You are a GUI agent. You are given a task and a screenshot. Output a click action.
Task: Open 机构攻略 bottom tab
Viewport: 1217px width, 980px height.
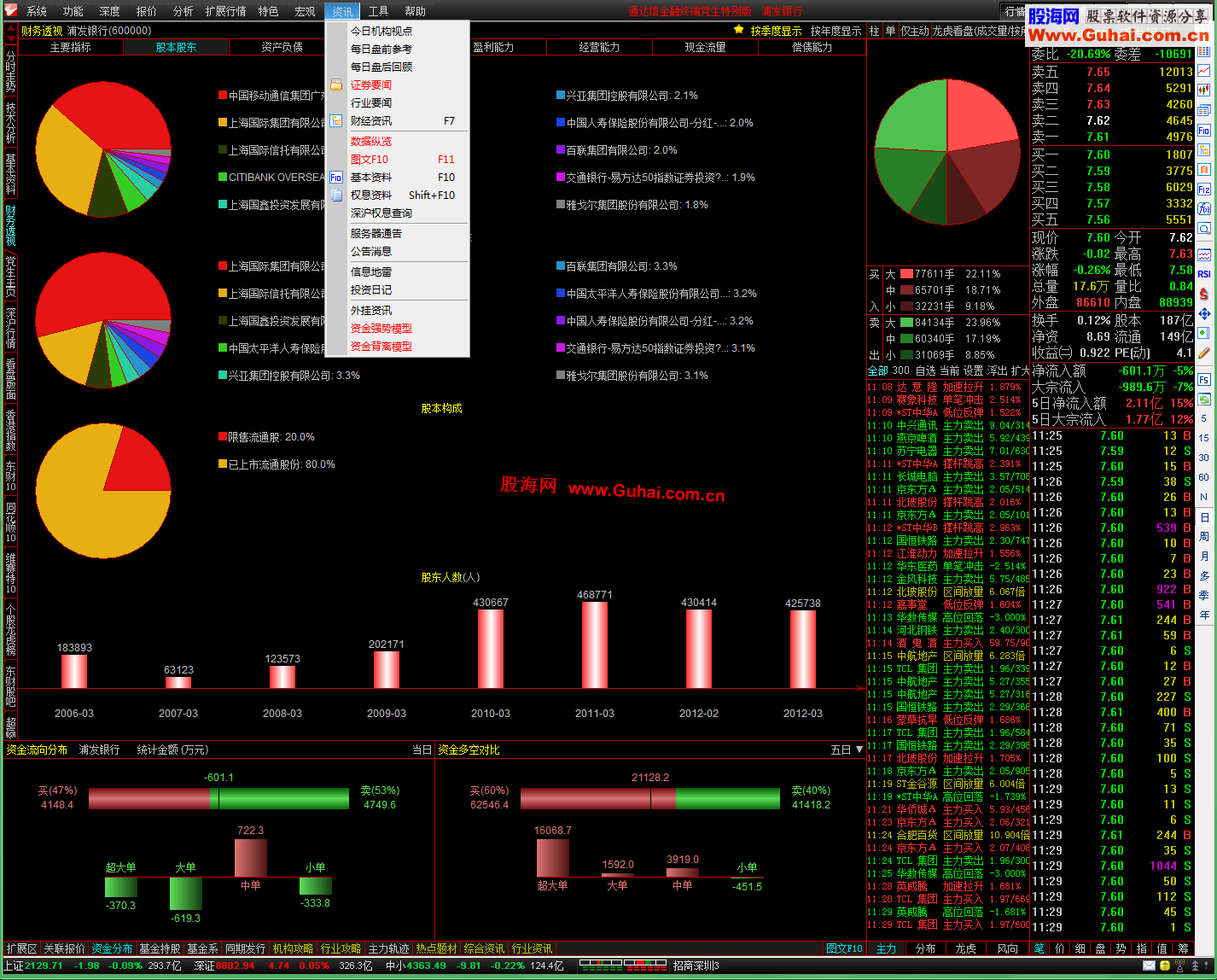[293, 949]
